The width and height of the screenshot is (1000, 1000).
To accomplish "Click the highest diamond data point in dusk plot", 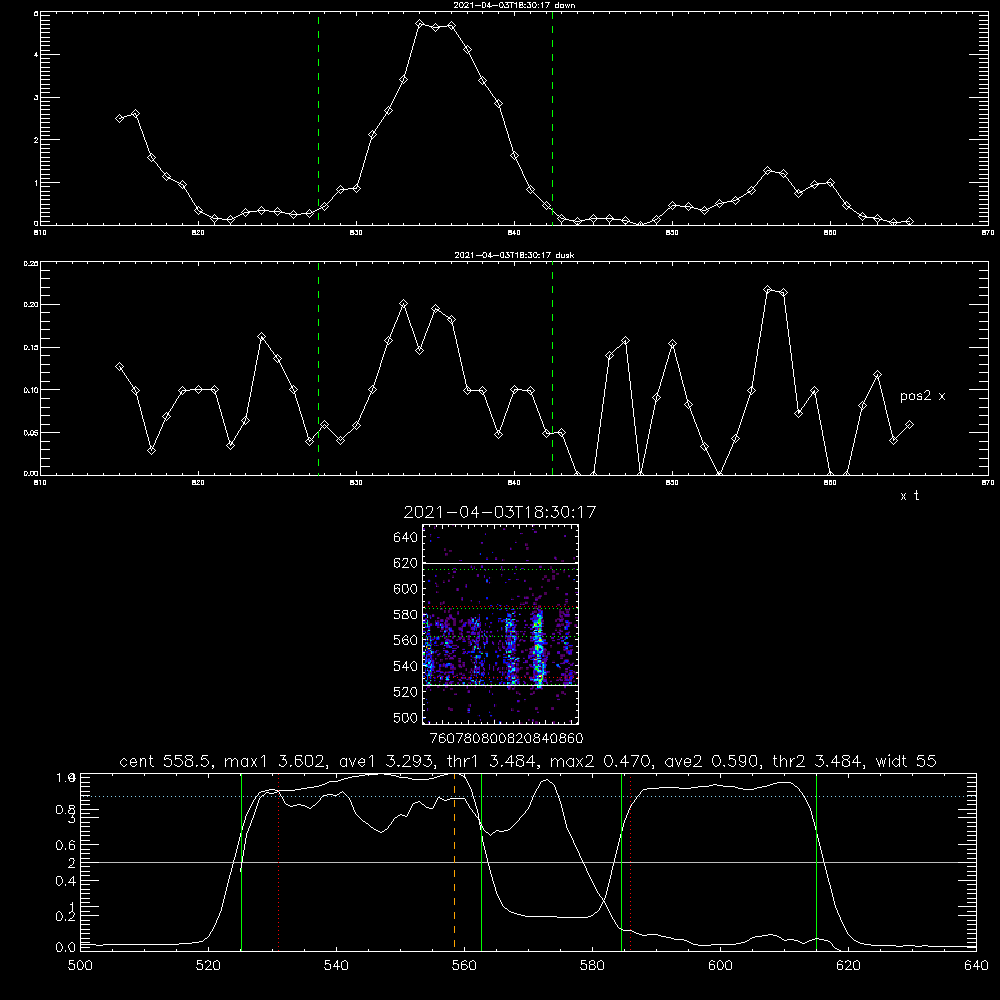I will point(768,290).
